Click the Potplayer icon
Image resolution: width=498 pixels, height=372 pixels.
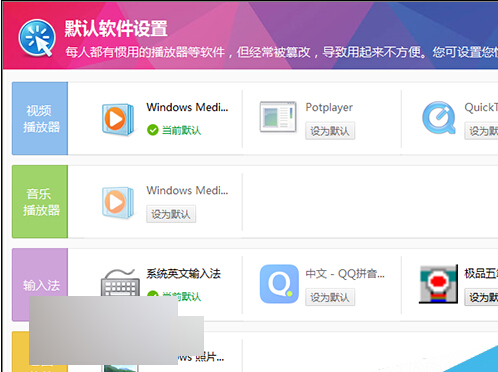(x=278, y=117)
